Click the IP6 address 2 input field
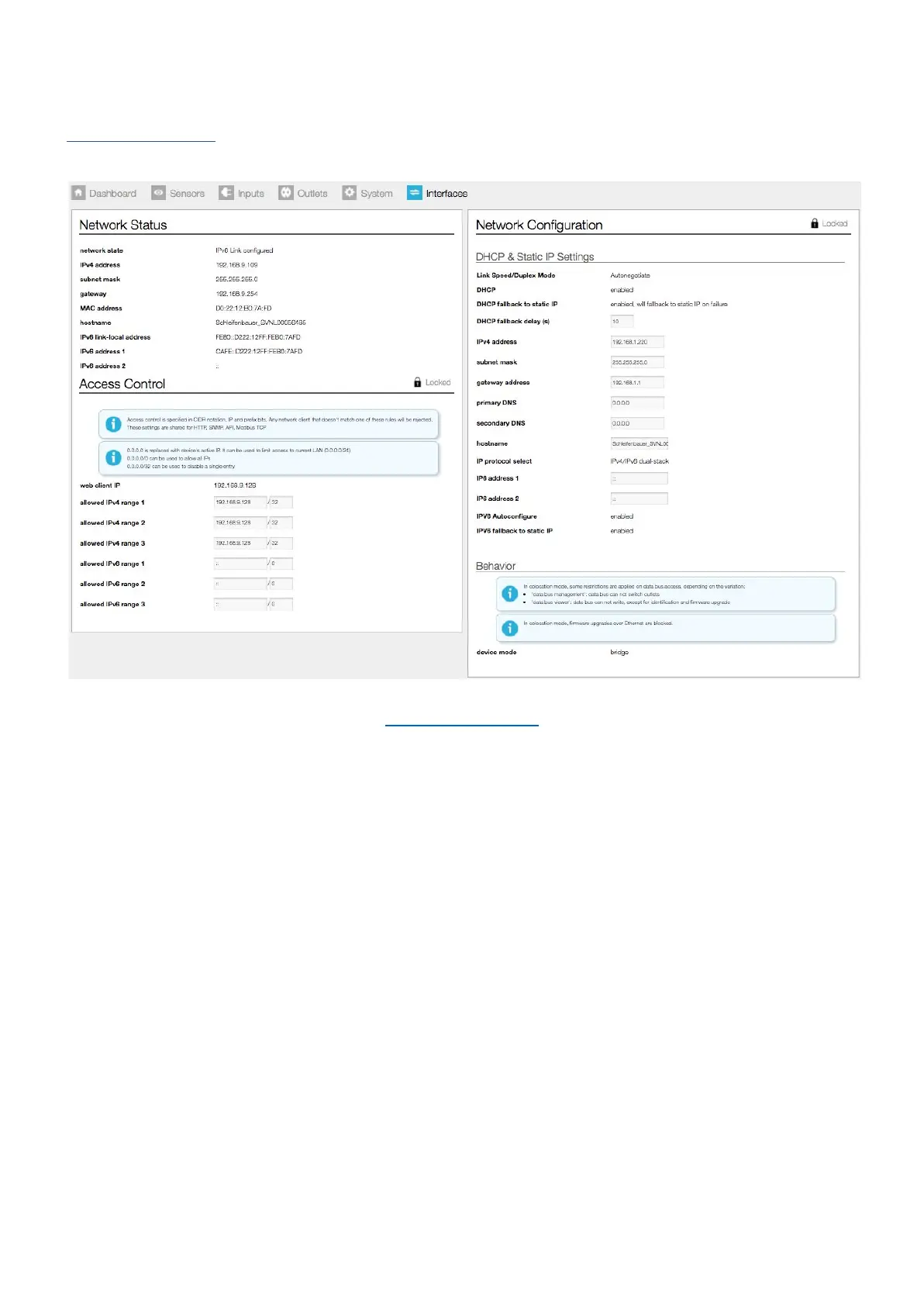 [640, 498]
